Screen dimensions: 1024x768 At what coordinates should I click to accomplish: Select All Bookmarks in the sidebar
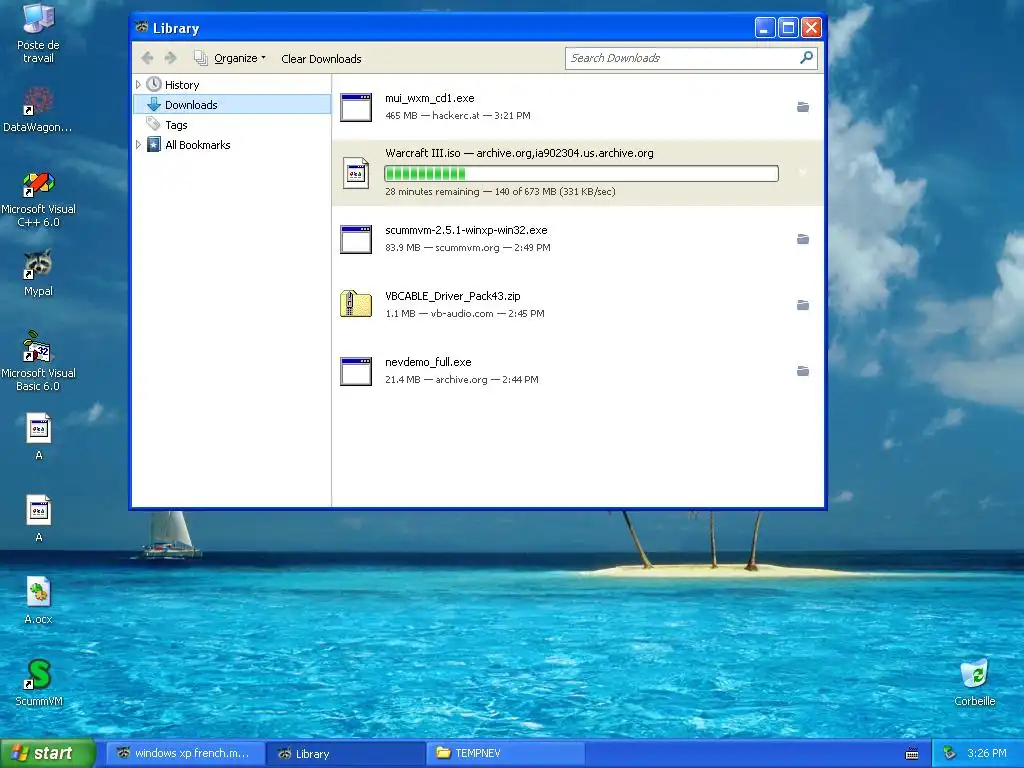tap(197, 145)
